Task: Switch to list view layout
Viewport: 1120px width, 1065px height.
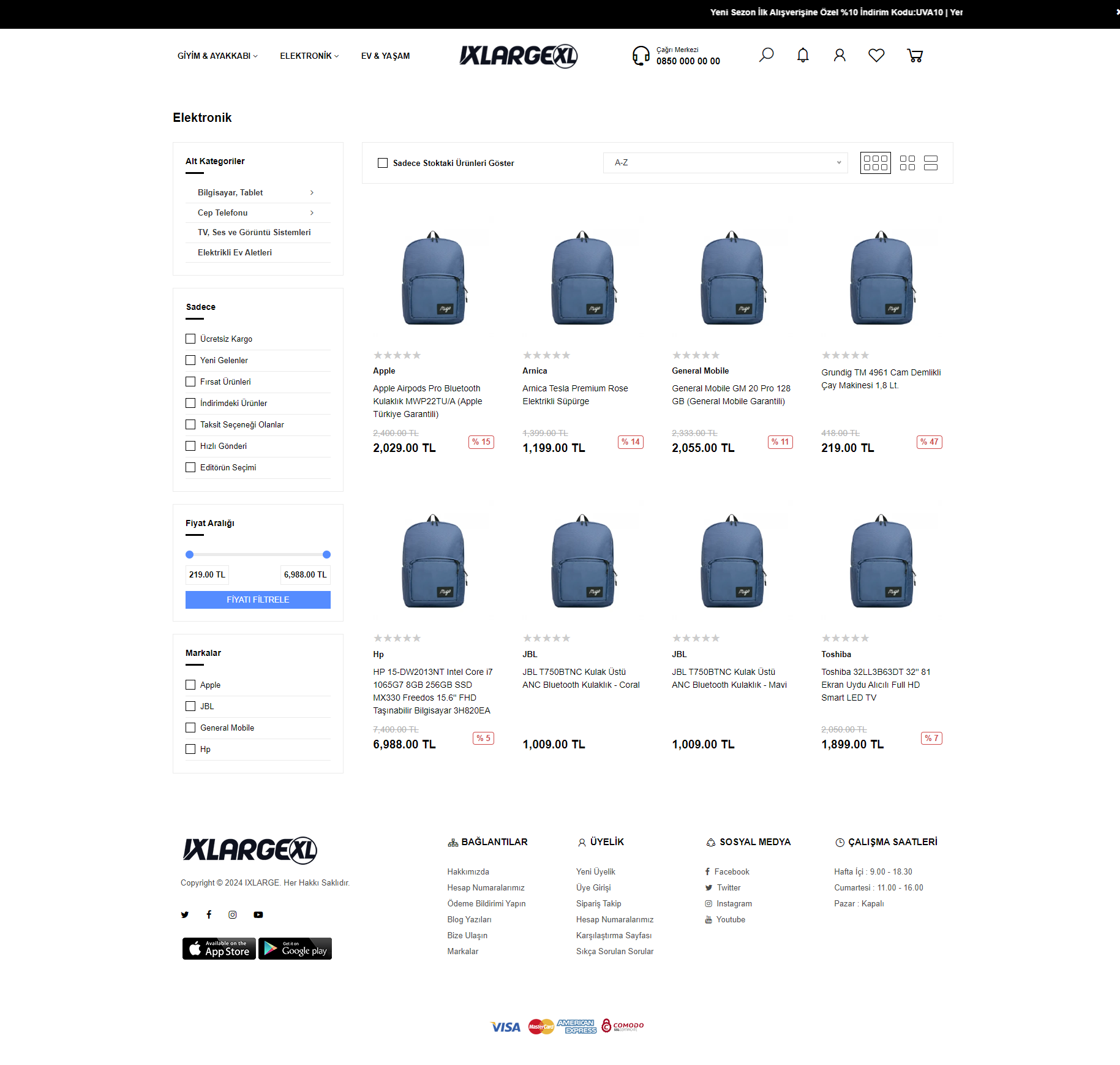Action: pyautogui.click(x=931, y=163)
